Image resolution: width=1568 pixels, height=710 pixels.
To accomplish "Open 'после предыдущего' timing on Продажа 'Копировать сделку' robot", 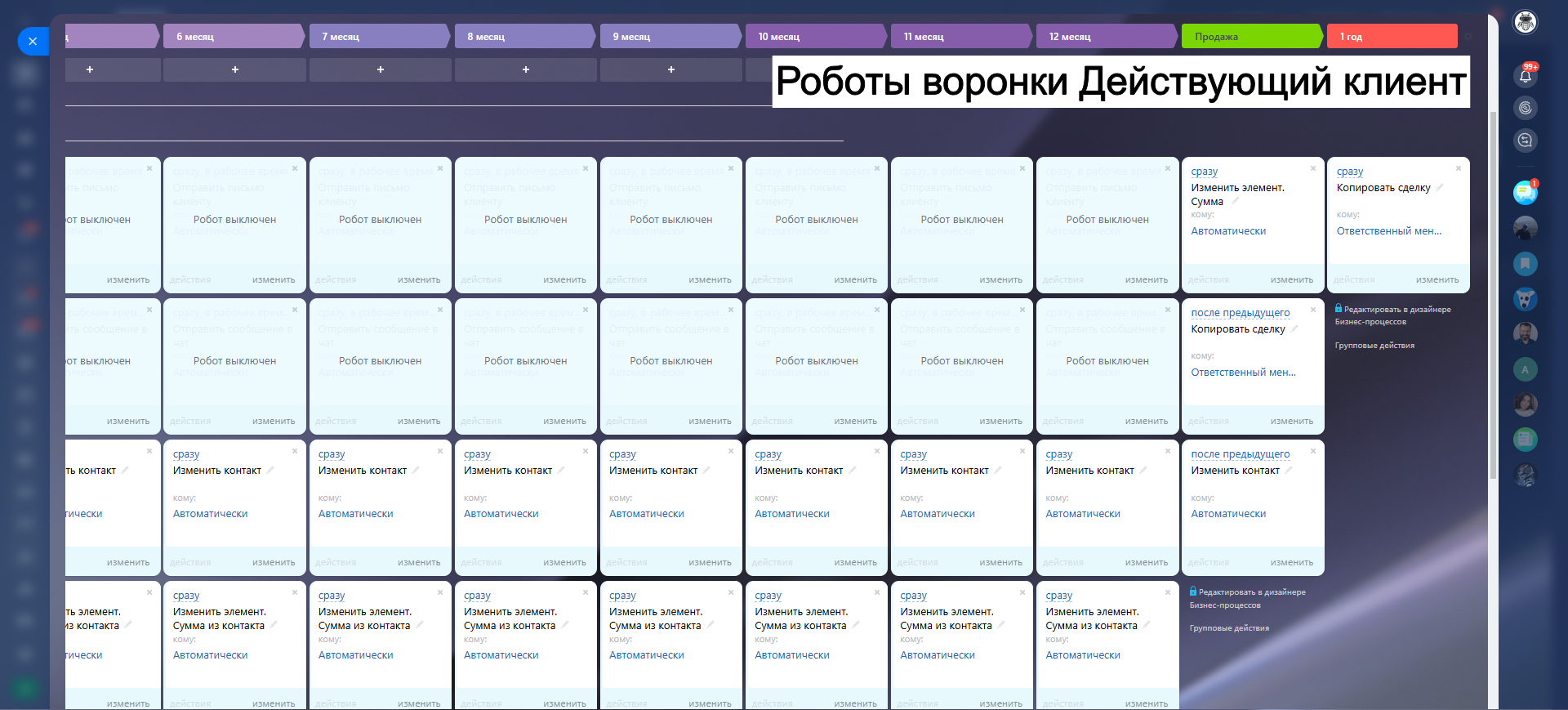I will pyautogui.click(x=1240, y=313).
